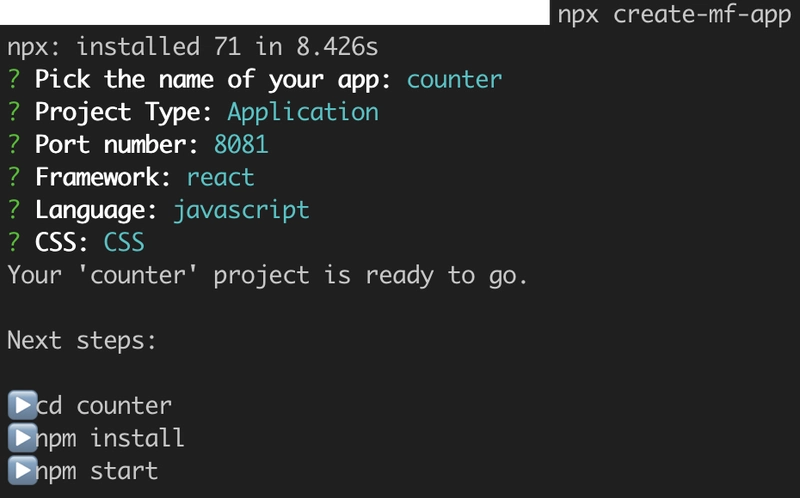Click the green question mark beside 'Language'
800x498 pixels.
14,210
